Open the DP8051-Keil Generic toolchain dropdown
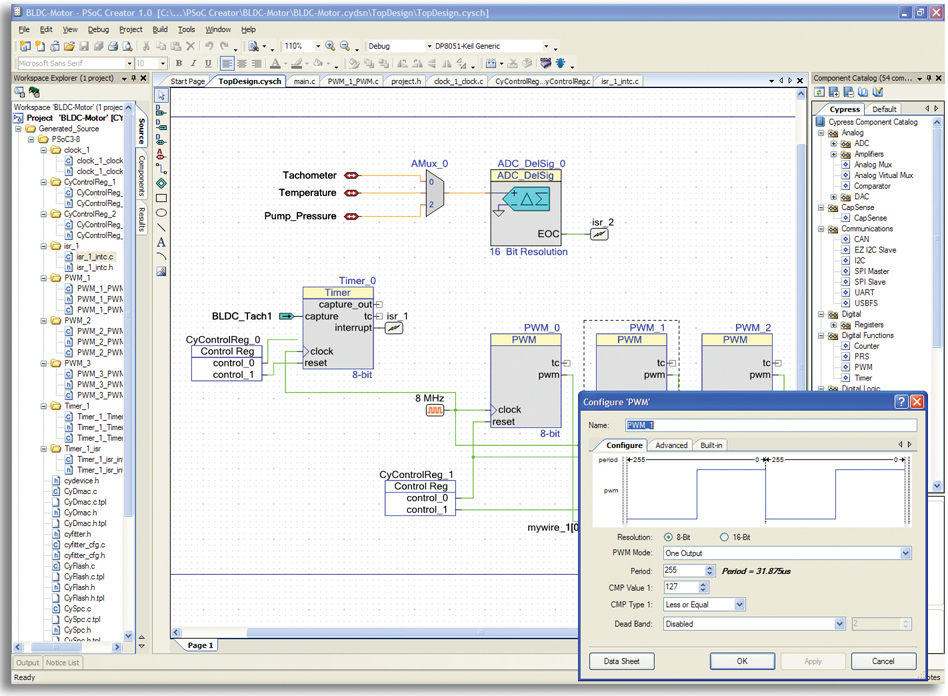 point(546,46)
